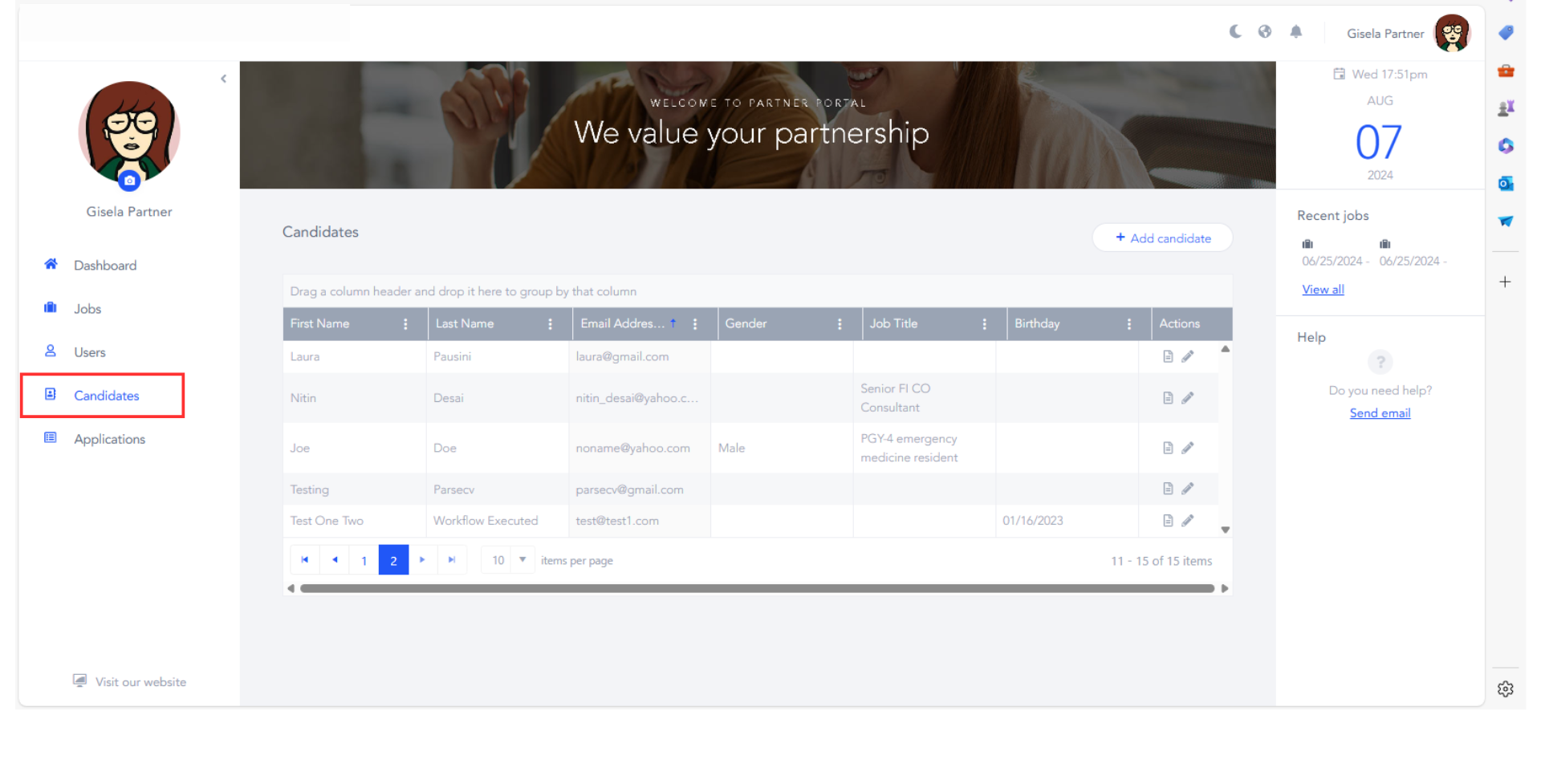View details document icon for Testing Parsecv
Viewport: 1541px width, 784px height.
(1168, 489)
